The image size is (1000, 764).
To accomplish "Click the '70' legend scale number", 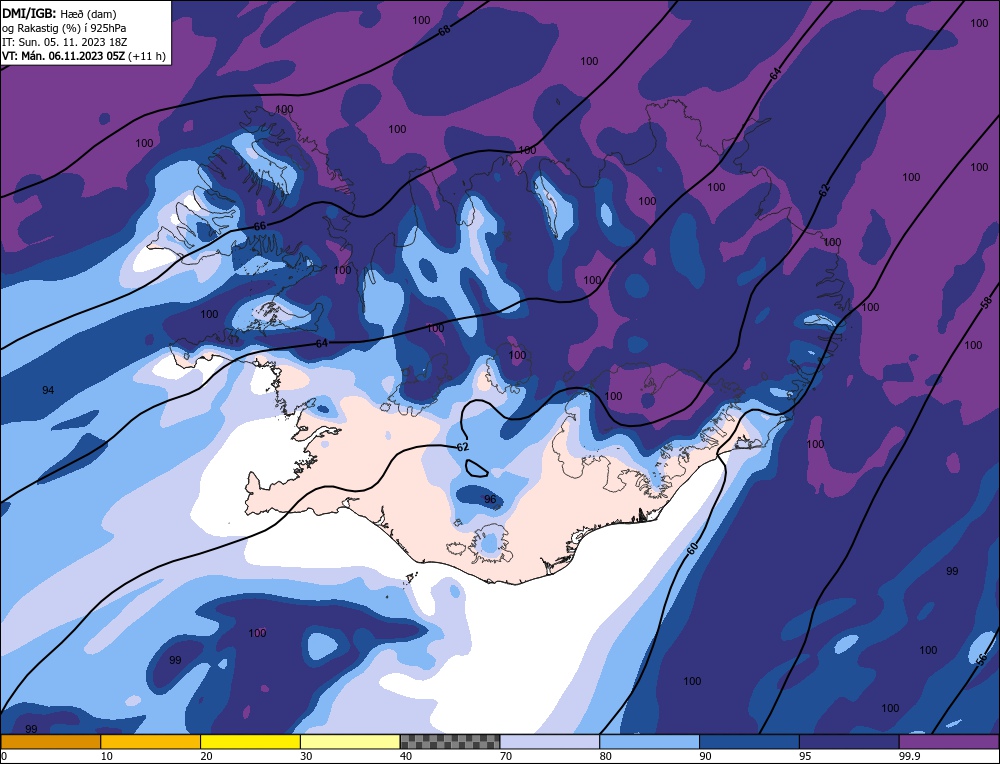I will click(x=506, y=756).
